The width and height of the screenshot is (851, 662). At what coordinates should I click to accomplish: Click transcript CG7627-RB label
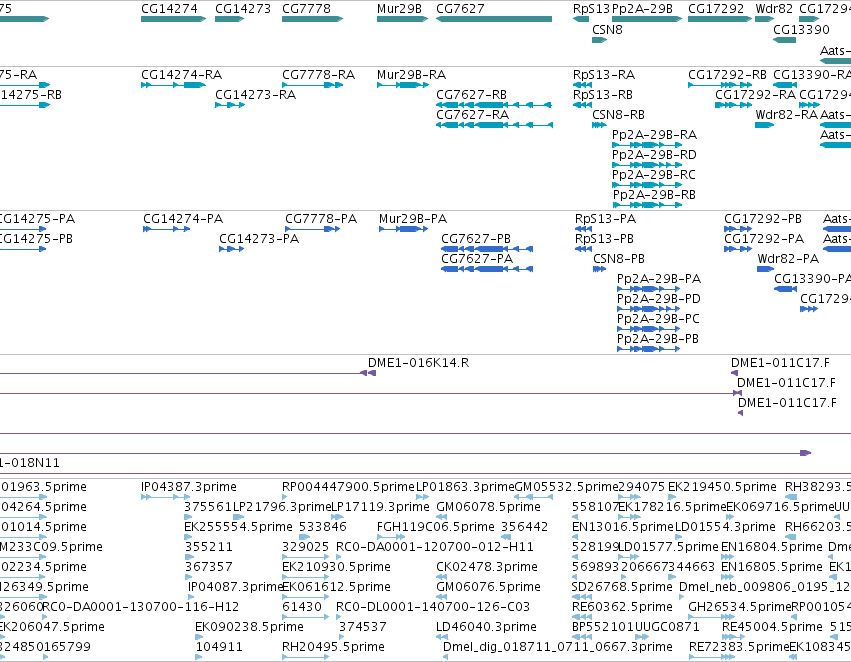coord(471,94)
